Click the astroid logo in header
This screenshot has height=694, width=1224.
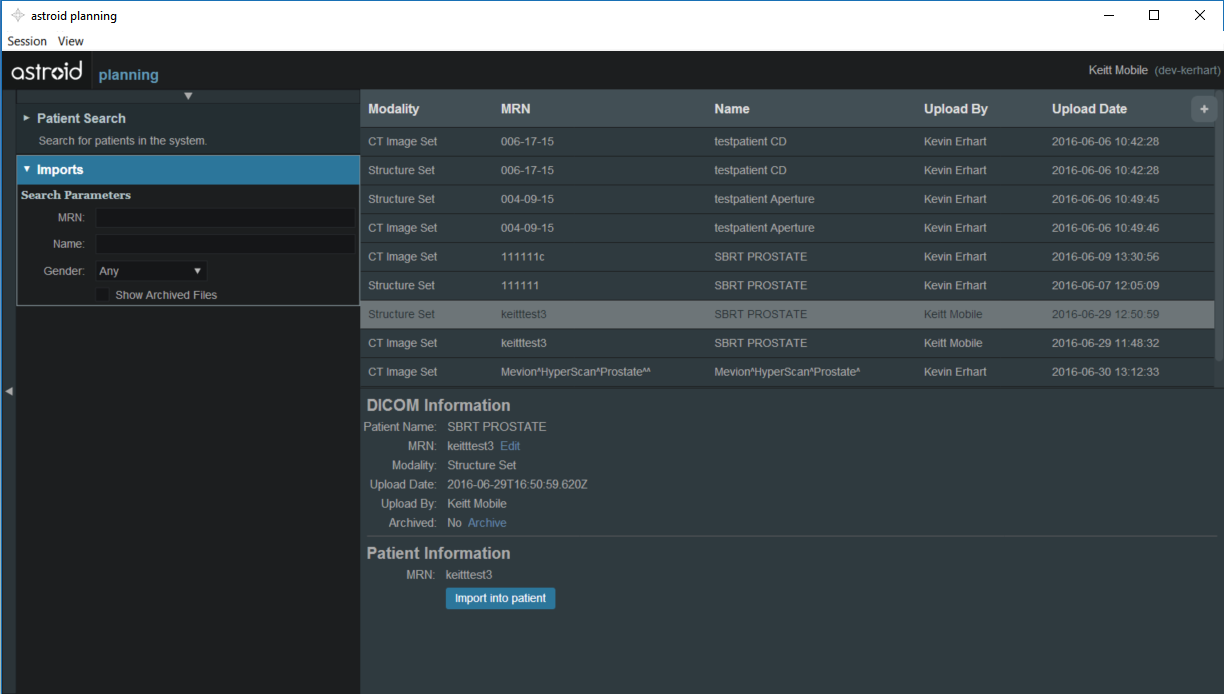(x=47, y=73)
